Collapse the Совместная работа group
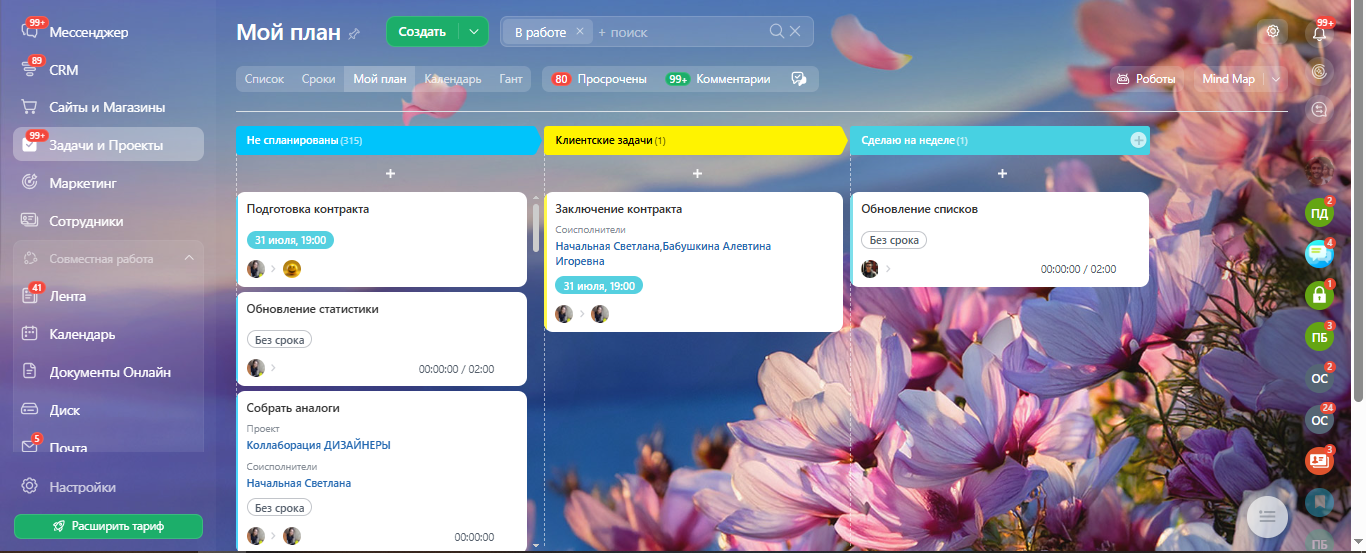Screen dimensions: 1366x553 click(x=189, y=259)
